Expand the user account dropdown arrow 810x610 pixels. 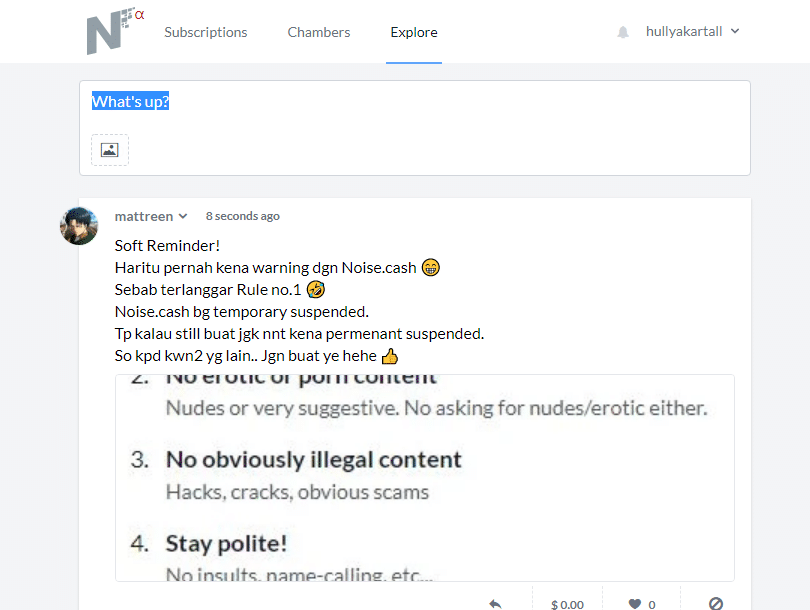point(735,31)
